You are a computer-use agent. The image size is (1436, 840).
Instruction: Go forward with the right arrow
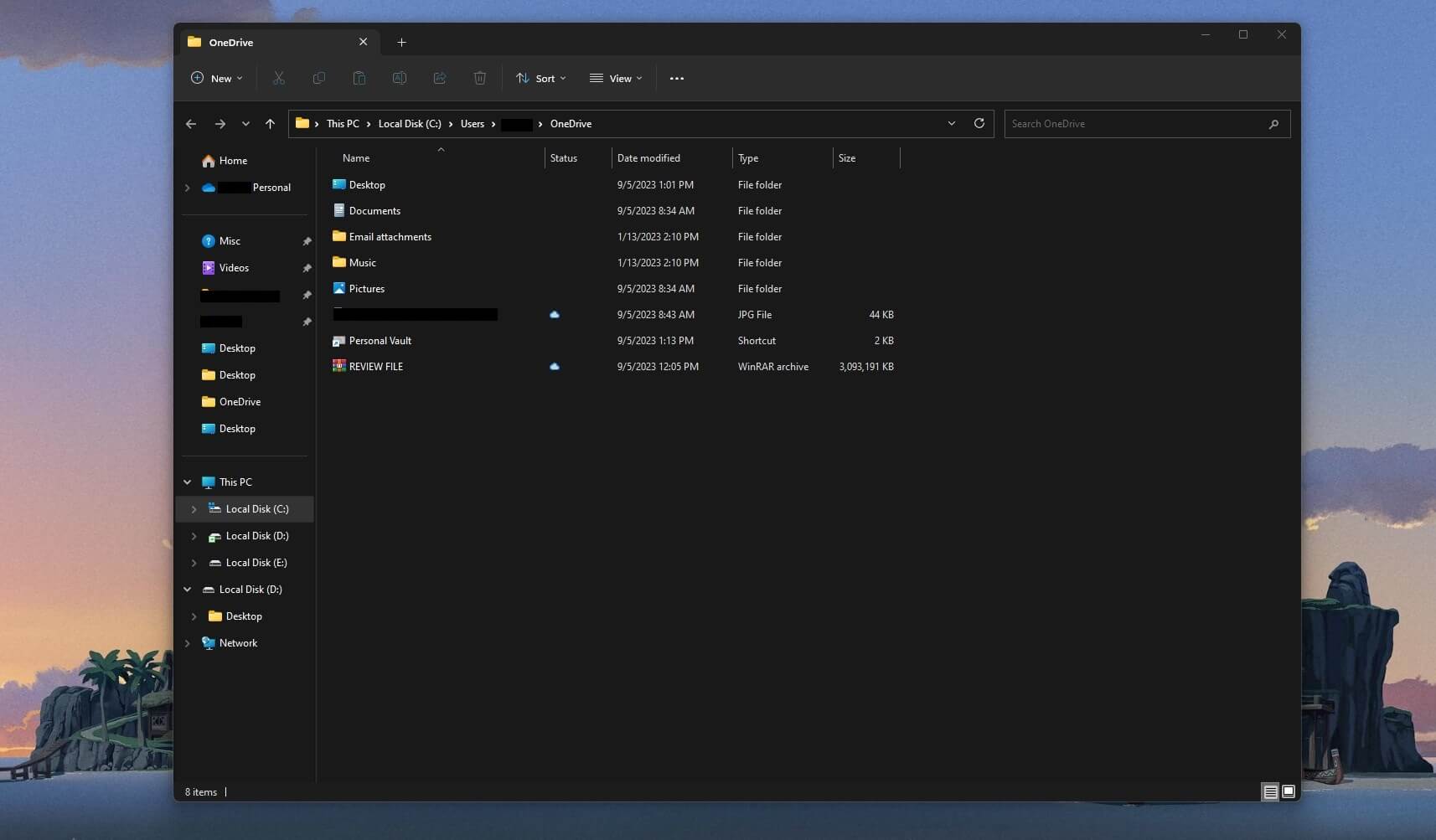pyautogui.click(x=220, y=124)
